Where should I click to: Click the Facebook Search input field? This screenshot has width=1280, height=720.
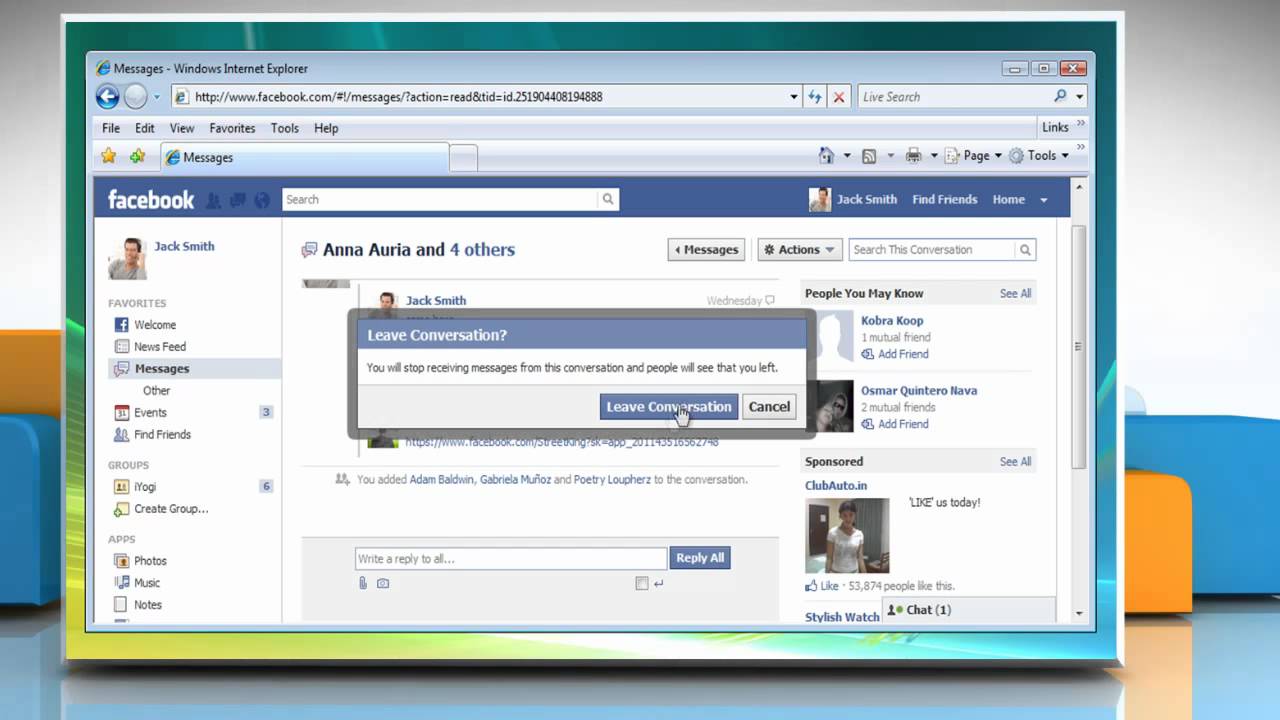[x=440, y=199]
